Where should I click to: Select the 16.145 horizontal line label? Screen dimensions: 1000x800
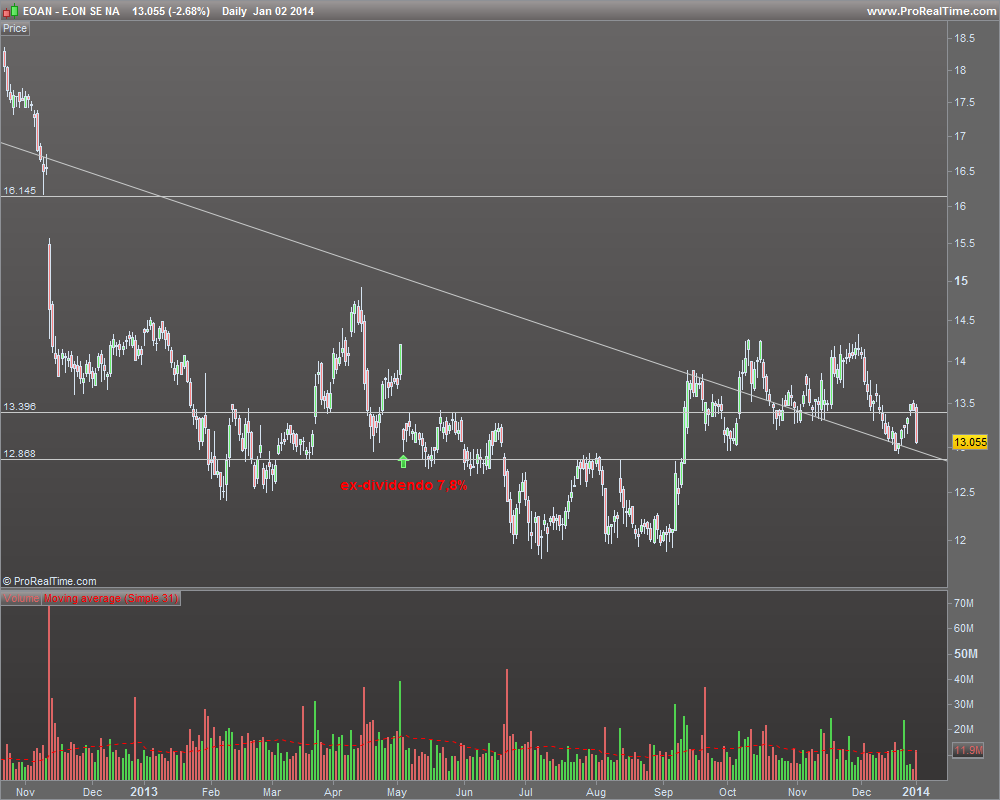coord(20,190)
